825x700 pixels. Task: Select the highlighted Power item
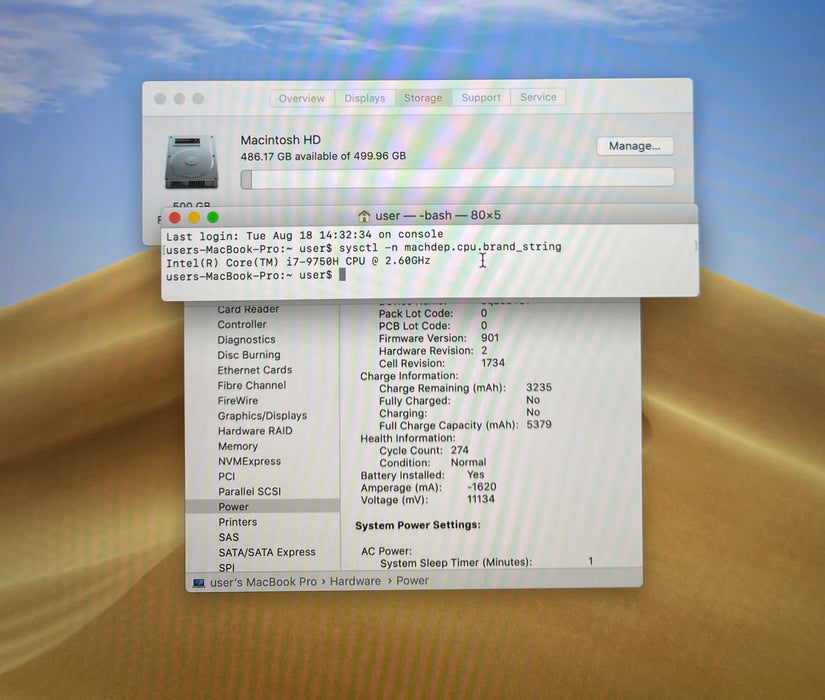tap(263, 506)
